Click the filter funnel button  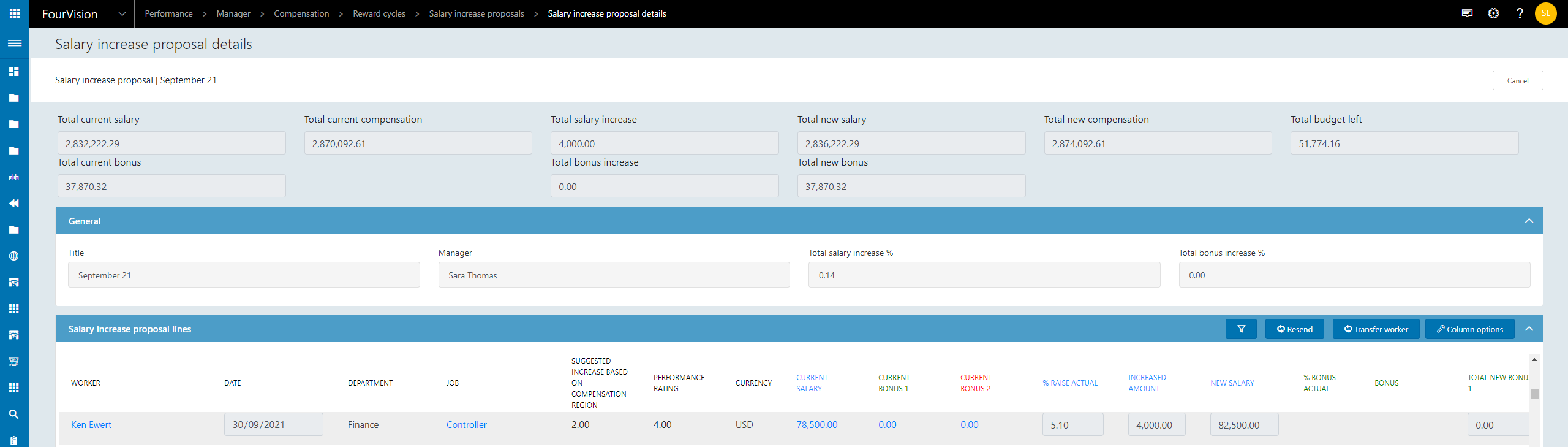tap(1241, 329)
